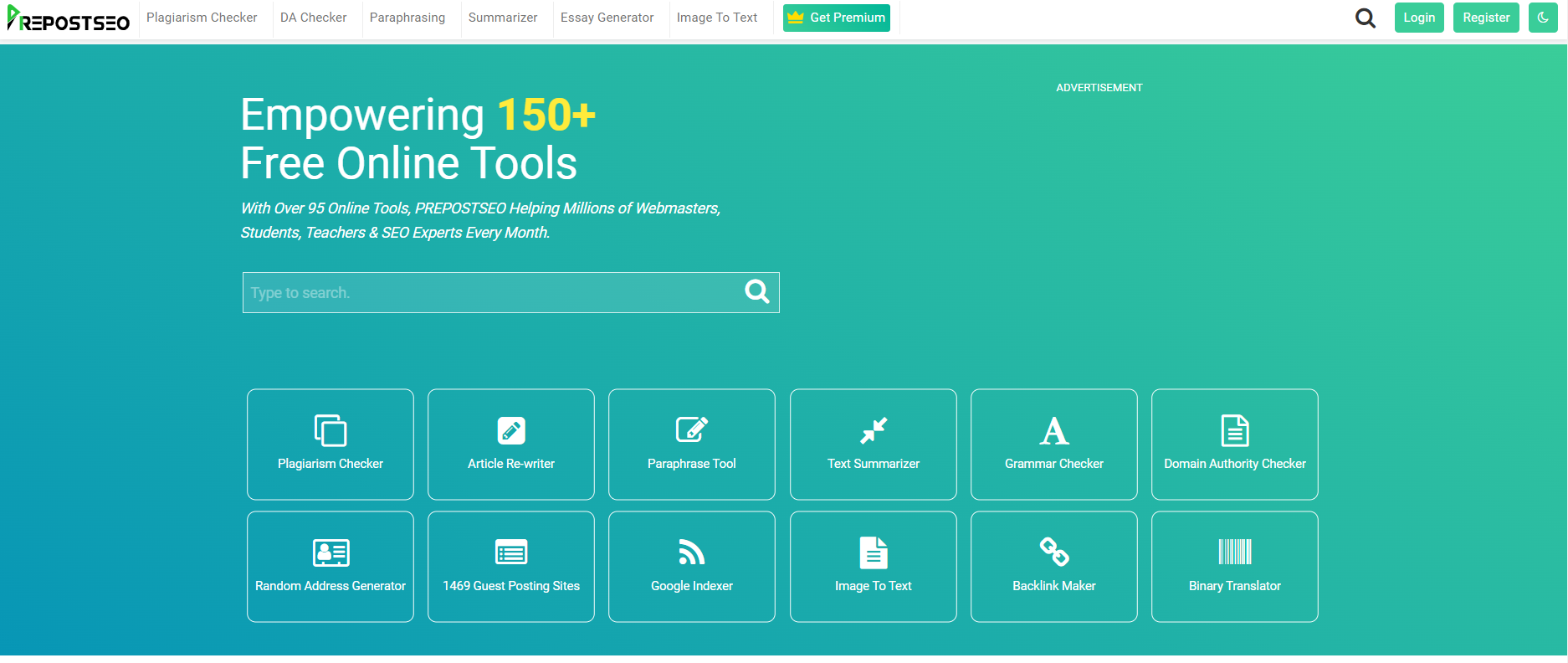Image resolution: width=1568 pixels, height=663 pixels.
Task: Click the 'With Over 95 Online Tools' tagline
Action: (480, 220)
